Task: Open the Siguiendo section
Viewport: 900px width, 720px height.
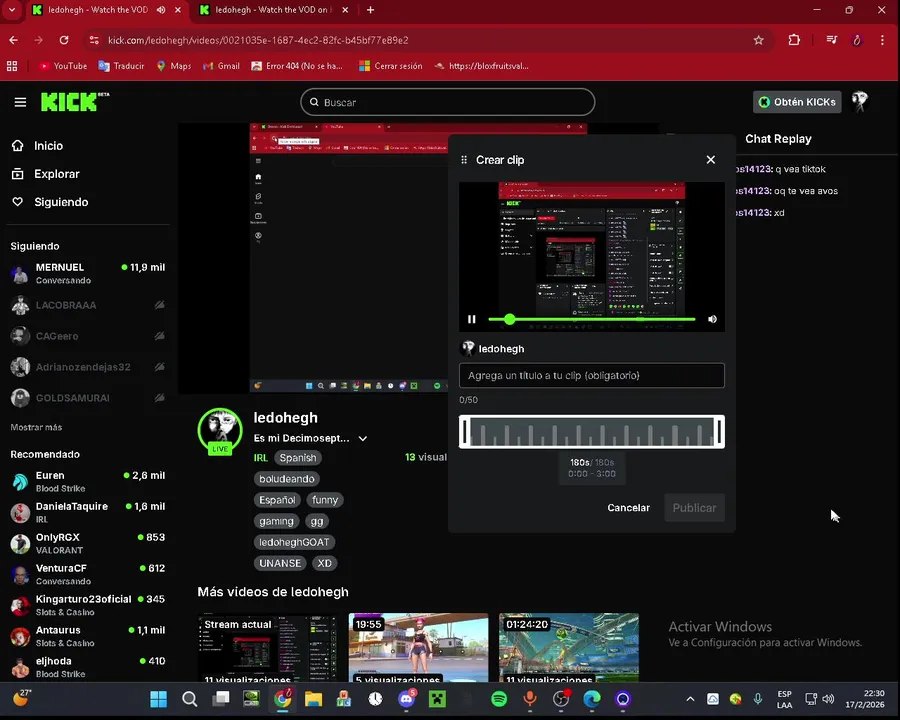Action: (50, 202)
